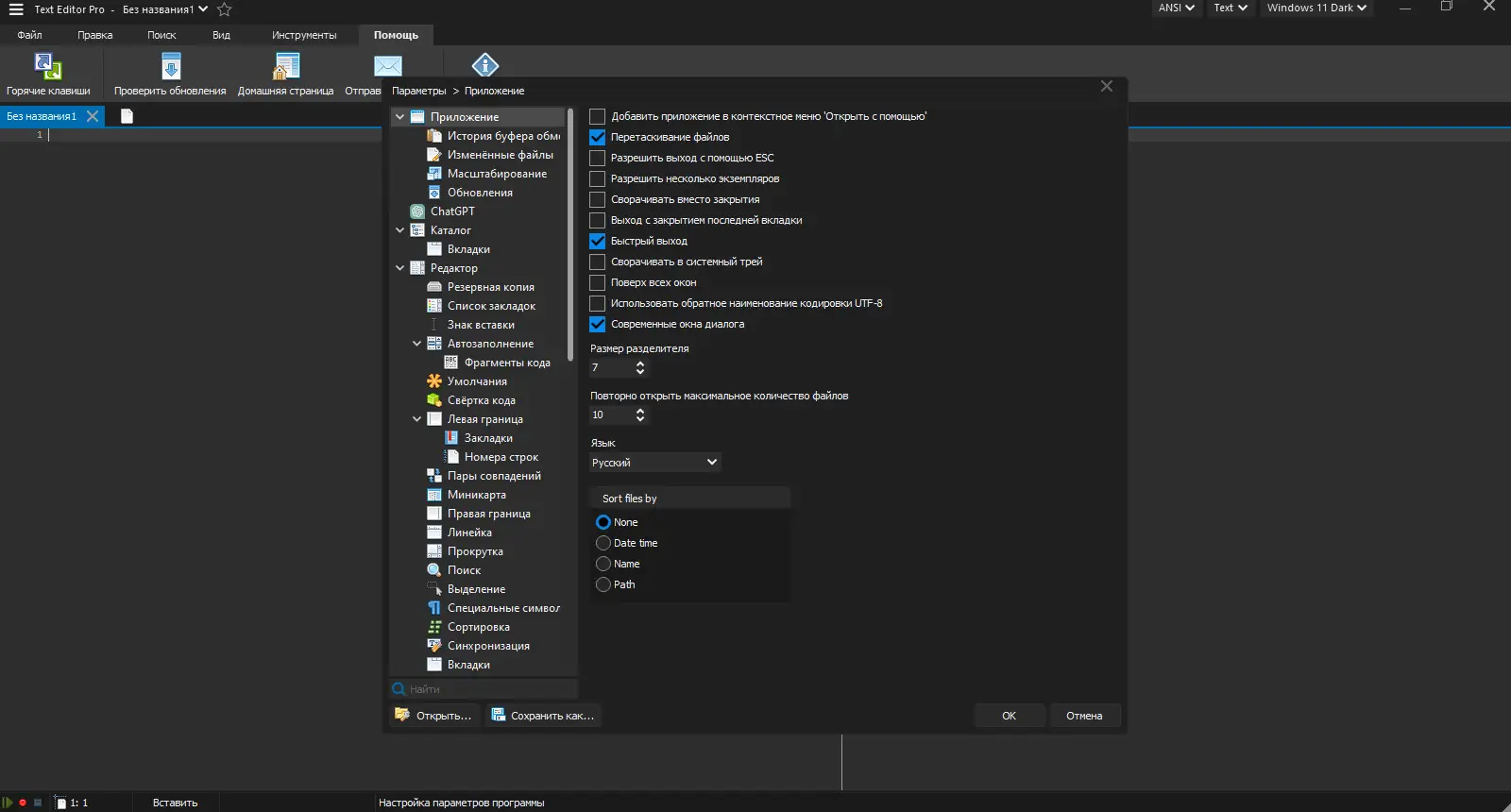
Task: Close the Параметры dialog
Action: click(1107, 86)
